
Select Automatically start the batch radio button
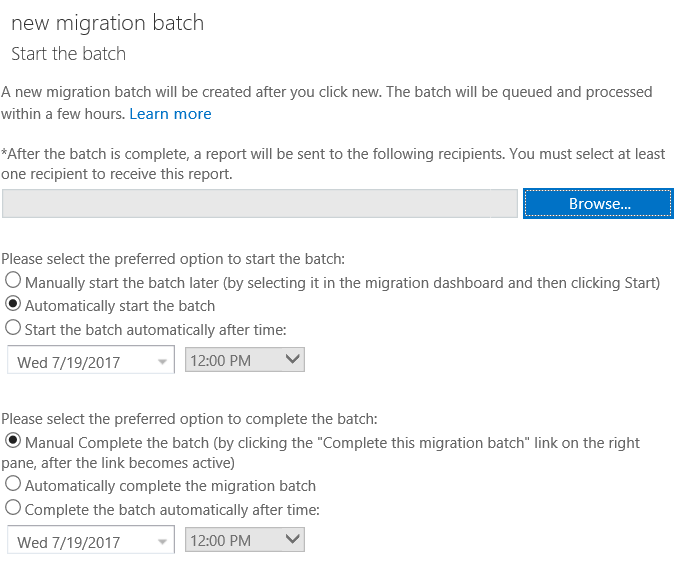14,305
